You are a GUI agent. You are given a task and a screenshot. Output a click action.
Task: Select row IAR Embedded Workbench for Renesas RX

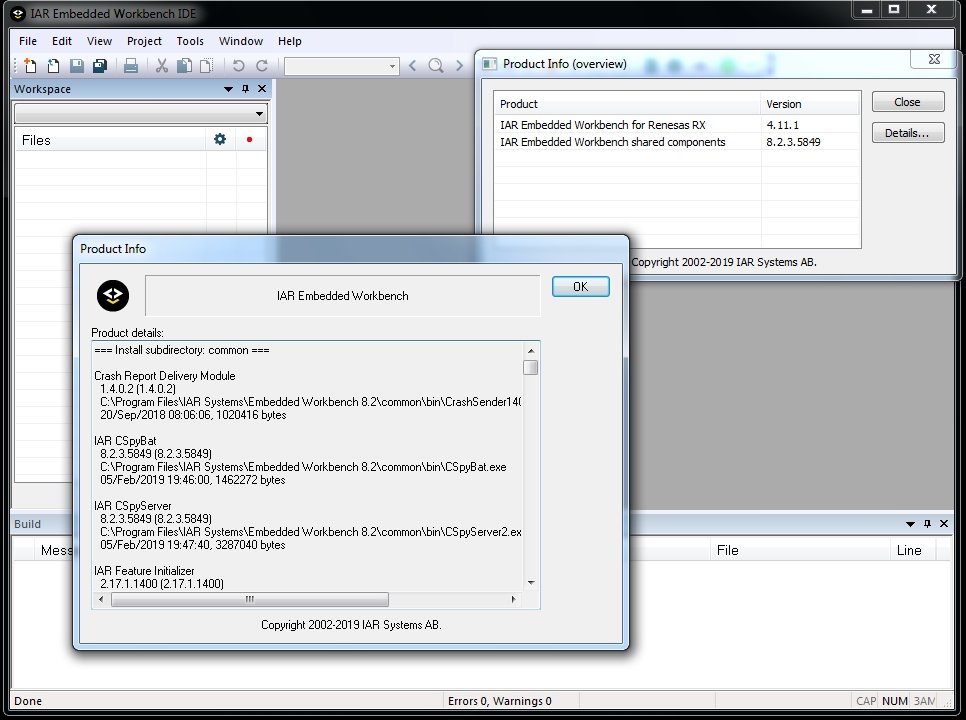click(677, 125)
